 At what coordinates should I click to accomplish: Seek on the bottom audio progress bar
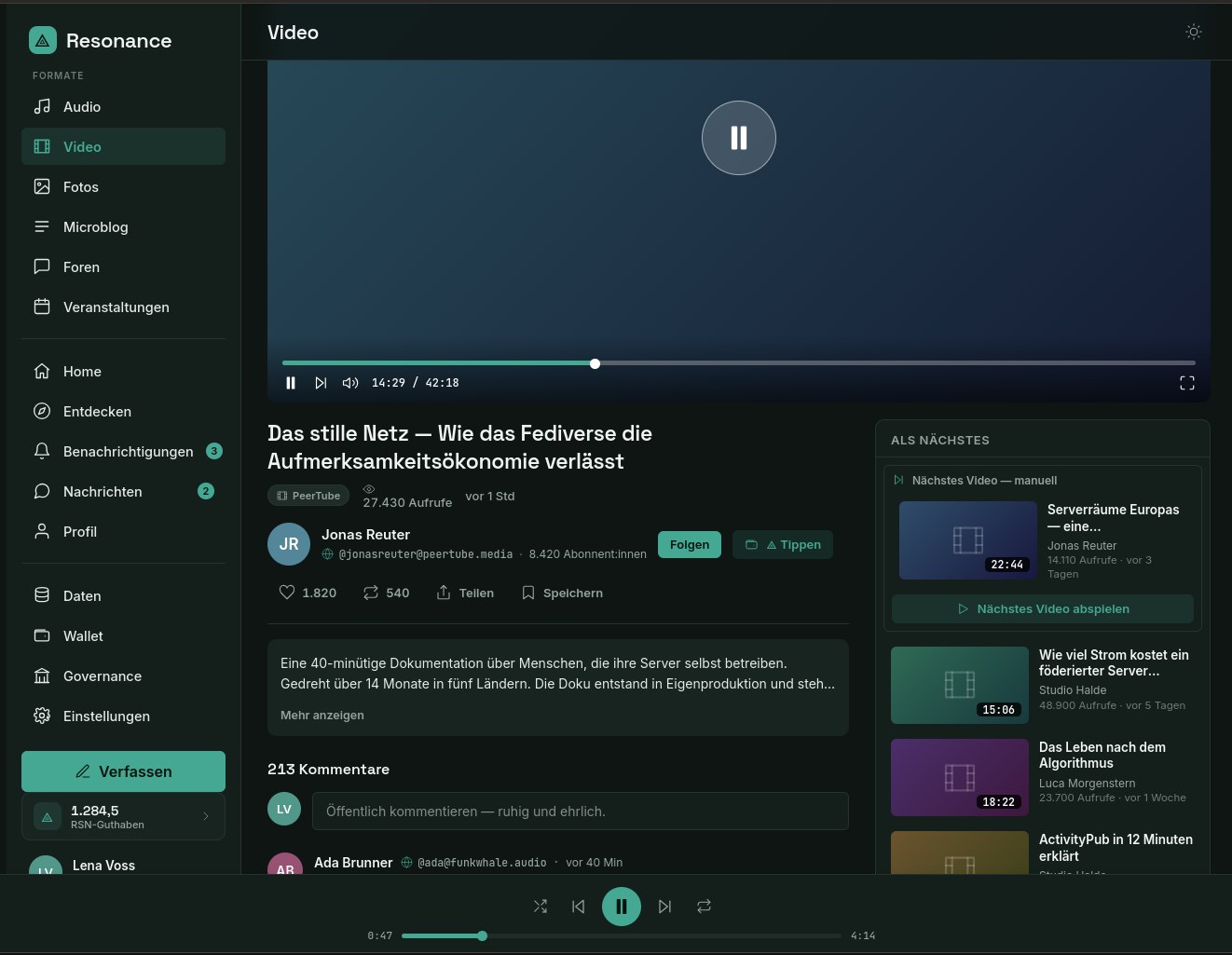point(622,935)
